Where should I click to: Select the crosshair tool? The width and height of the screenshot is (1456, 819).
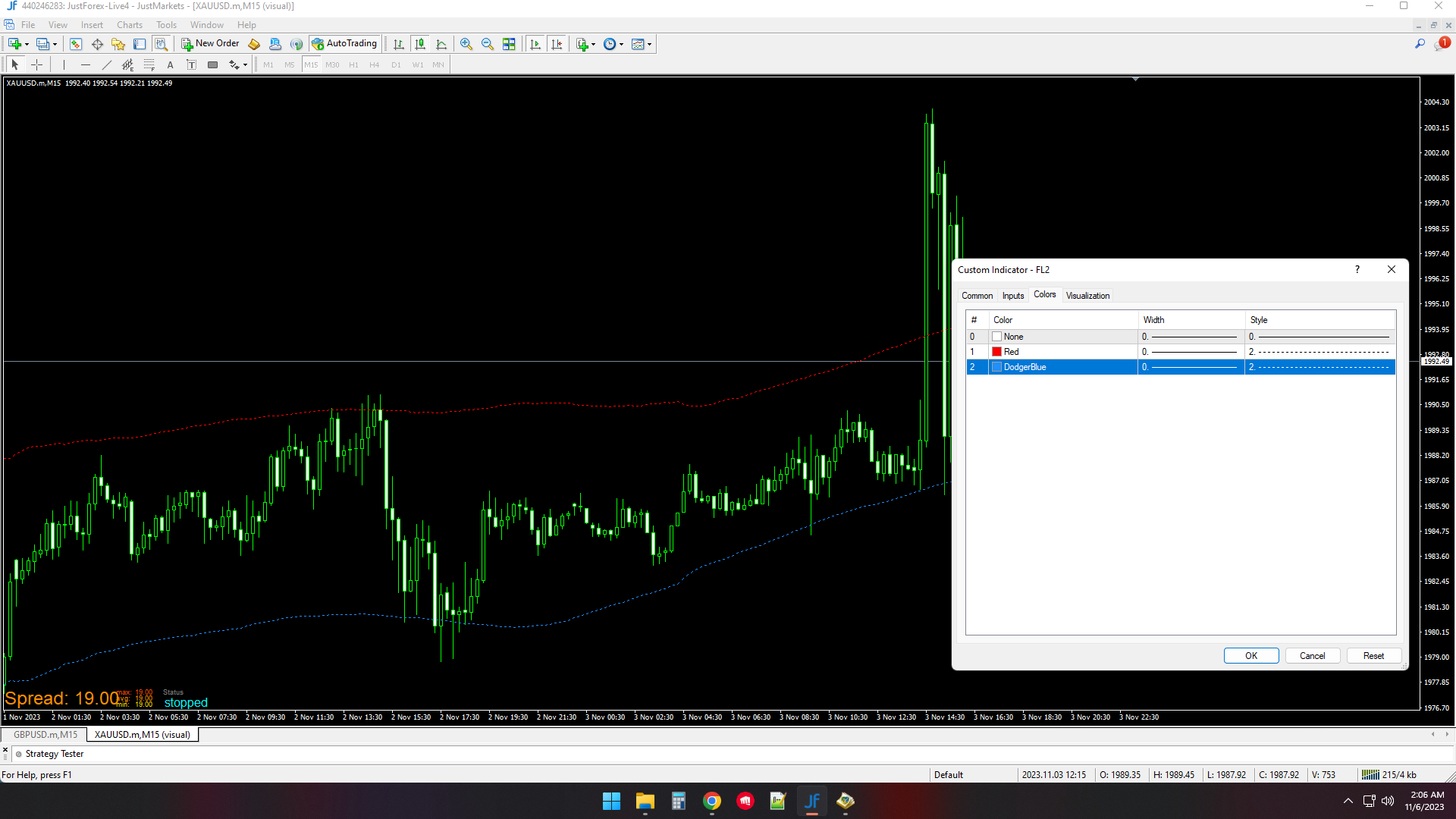[x=36, y=65]
